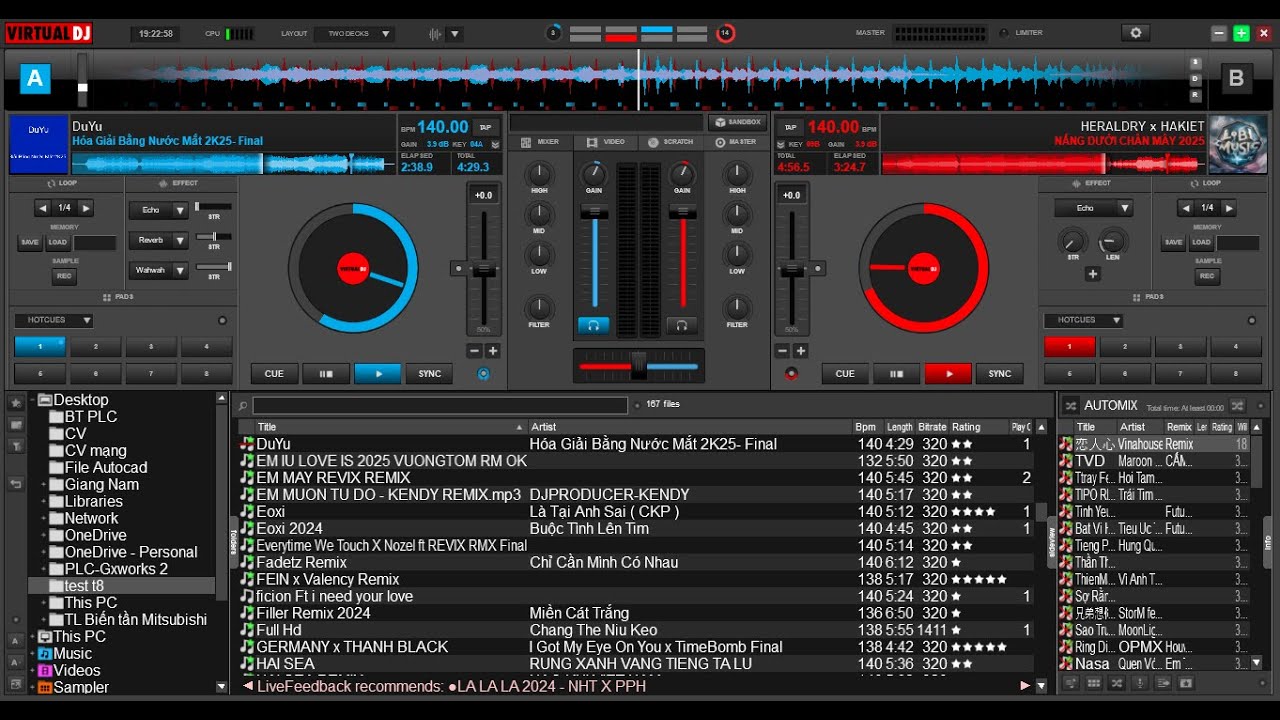This screenshot has width=1280, height=720.
Task: Expand the Libraries folder
Action: [44, 502]
